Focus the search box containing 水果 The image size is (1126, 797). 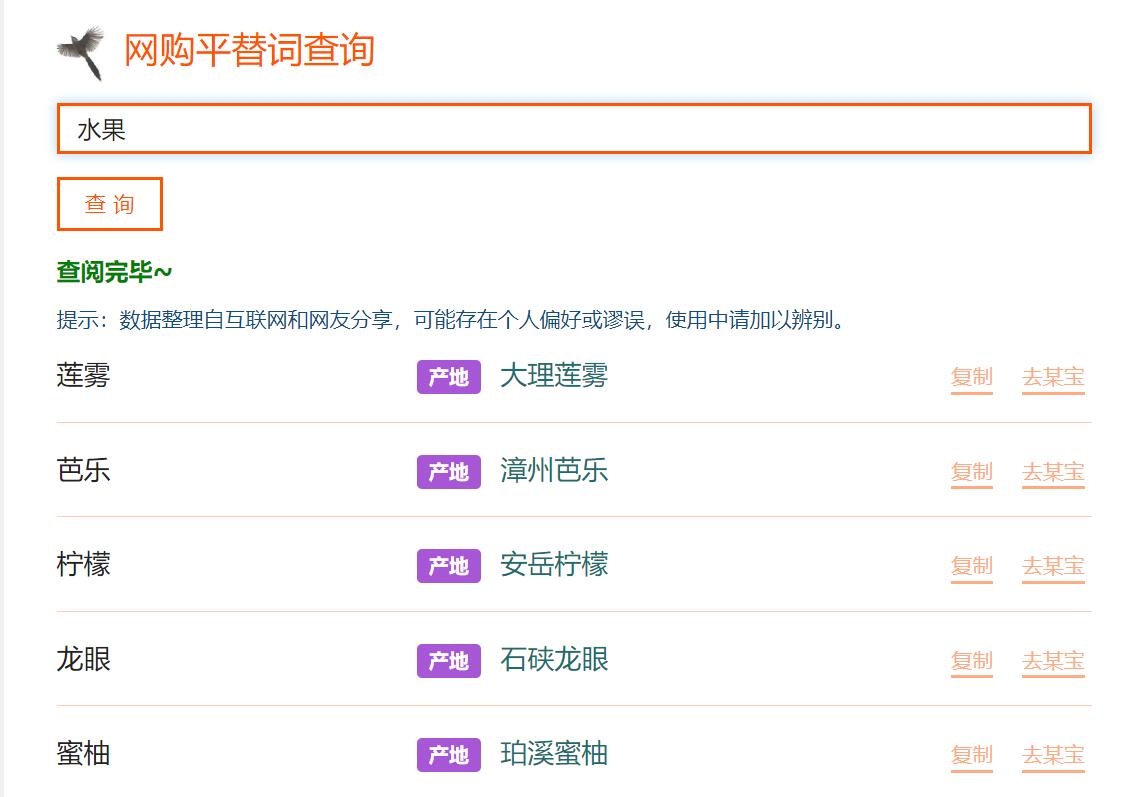[x=573, y=129]
